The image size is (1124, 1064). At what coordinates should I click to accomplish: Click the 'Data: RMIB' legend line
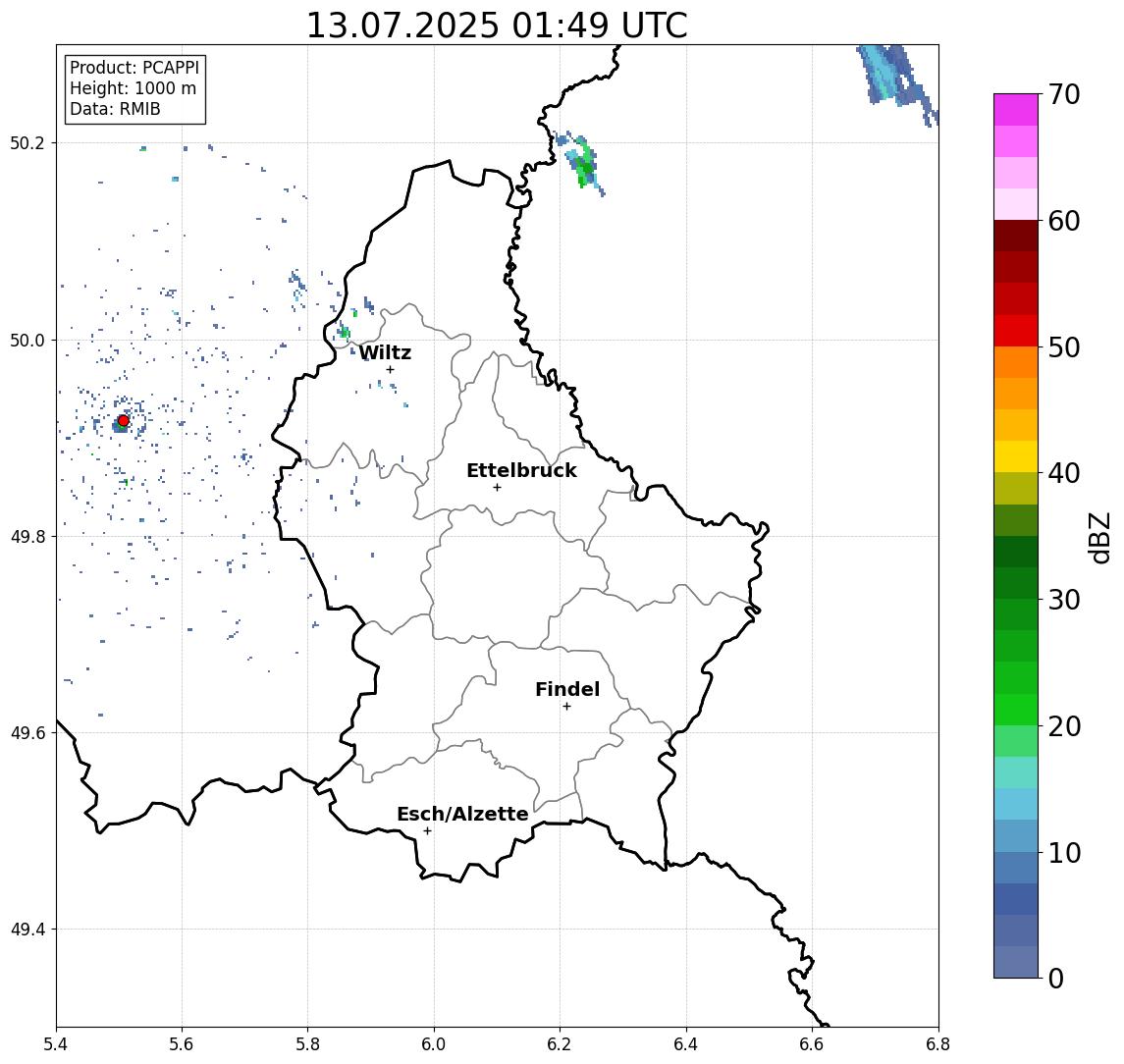pos(115,109)
